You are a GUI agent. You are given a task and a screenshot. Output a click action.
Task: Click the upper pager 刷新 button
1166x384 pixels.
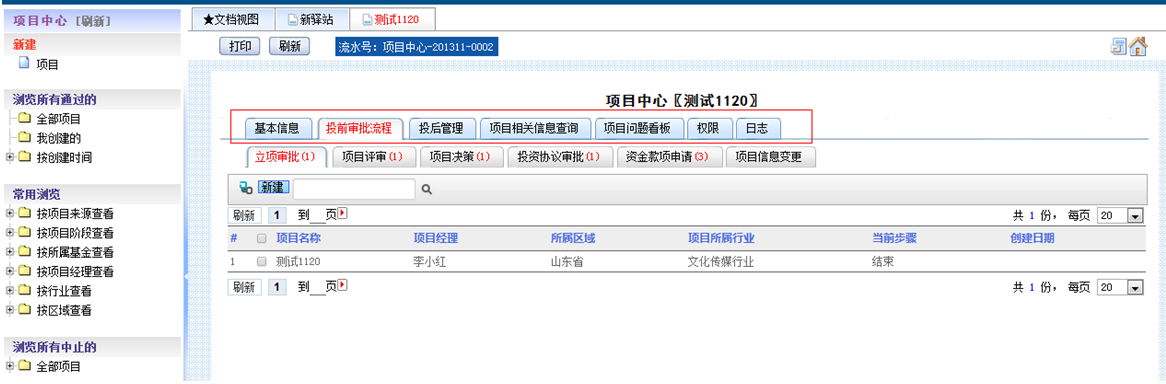tap(245, 216)
